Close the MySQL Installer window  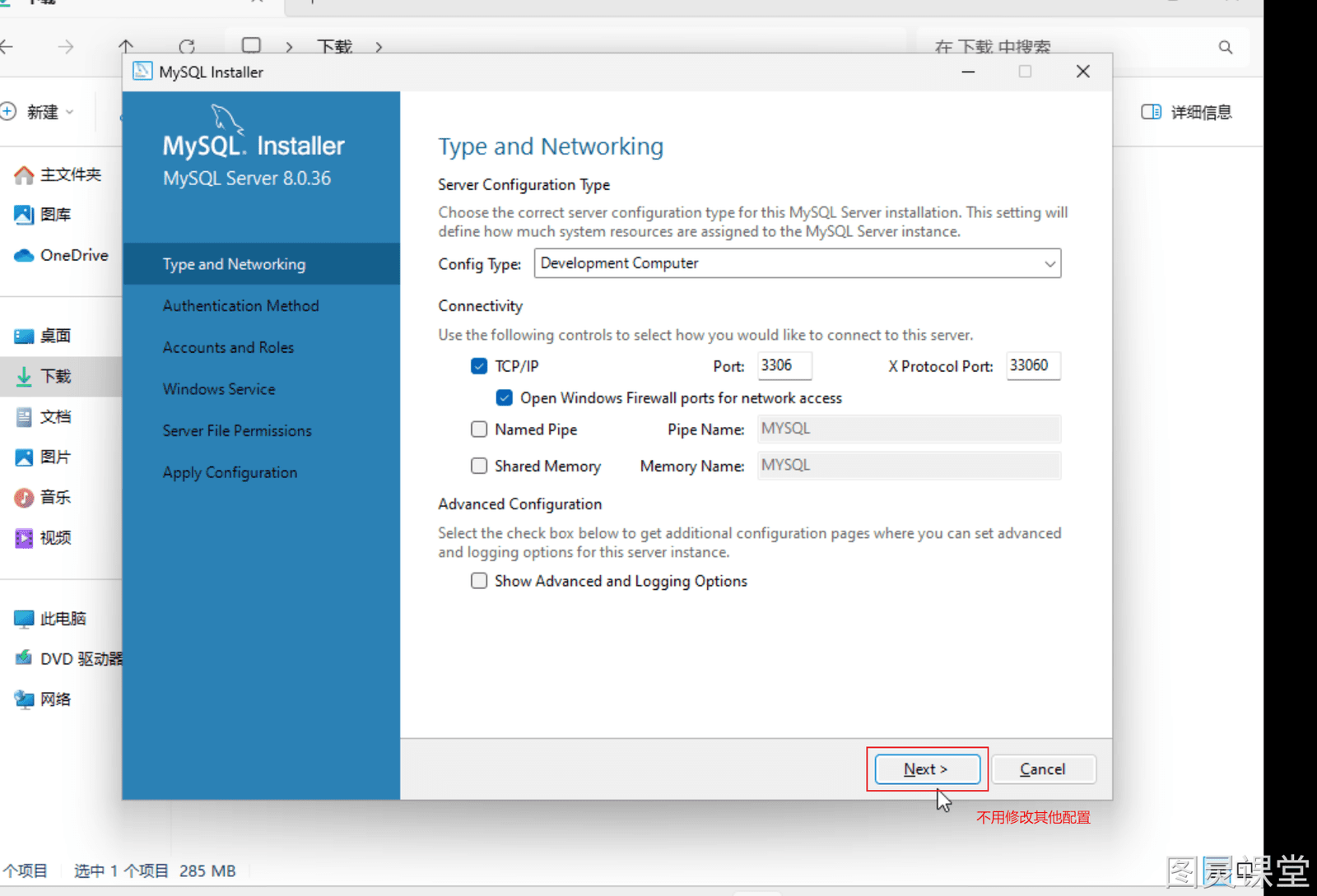pyautogui.click(x=1083, y=72)
